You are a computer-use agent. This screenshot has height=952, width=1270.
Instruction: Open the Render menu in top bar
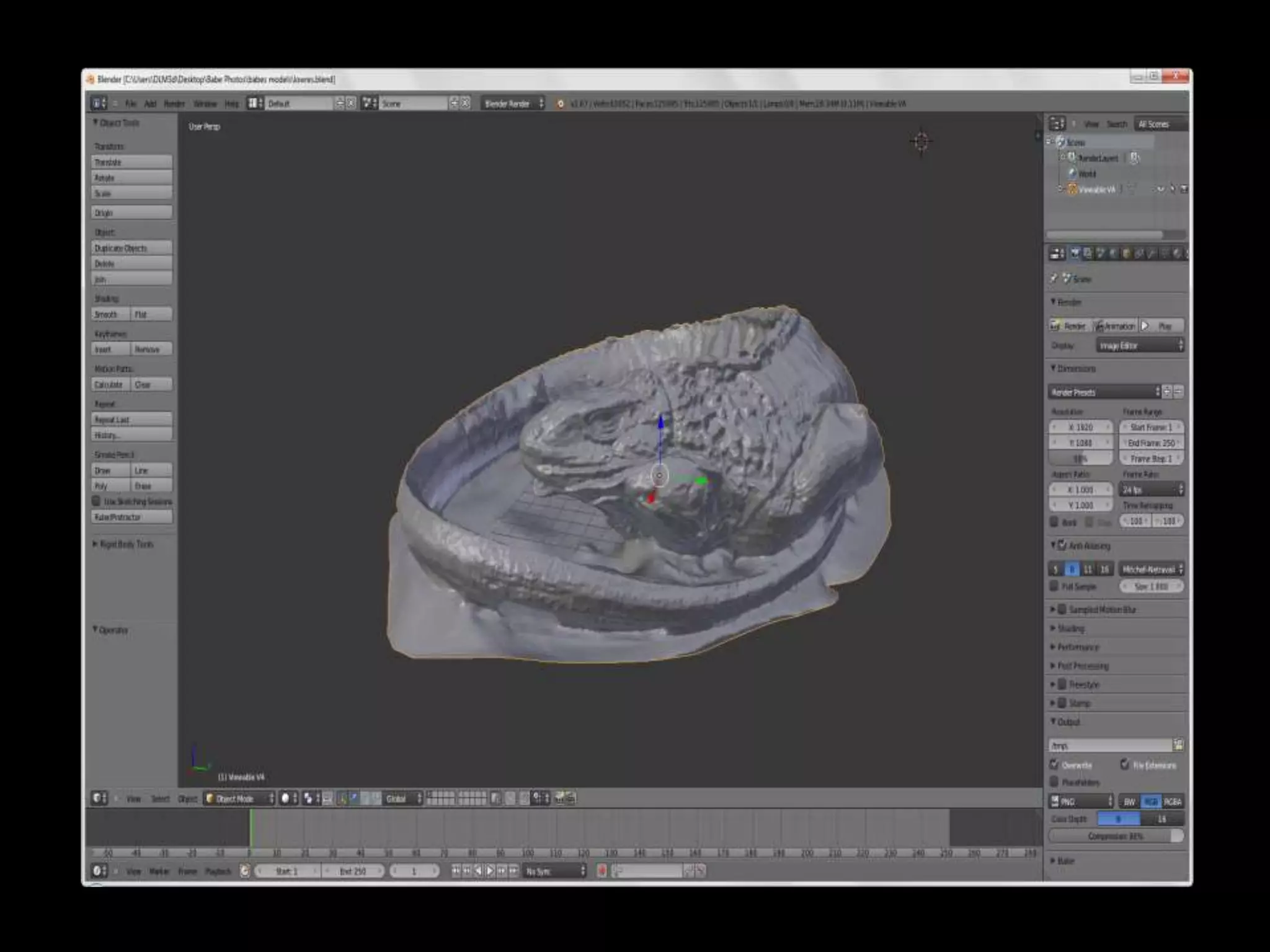click(174, 104)
